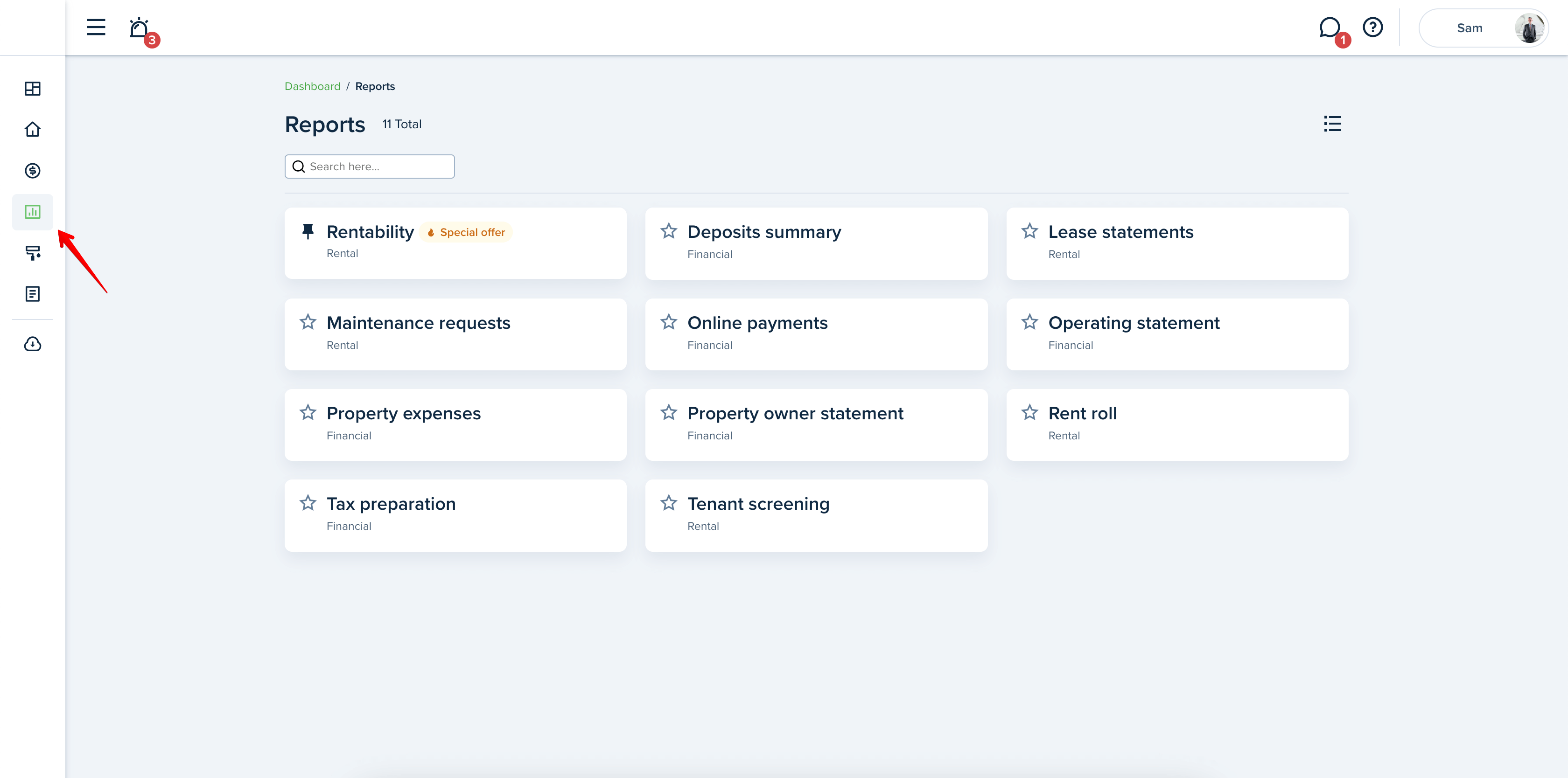Open the cloud download icon in sidebar
The image size is (1568, 778).
pos(32,344)
